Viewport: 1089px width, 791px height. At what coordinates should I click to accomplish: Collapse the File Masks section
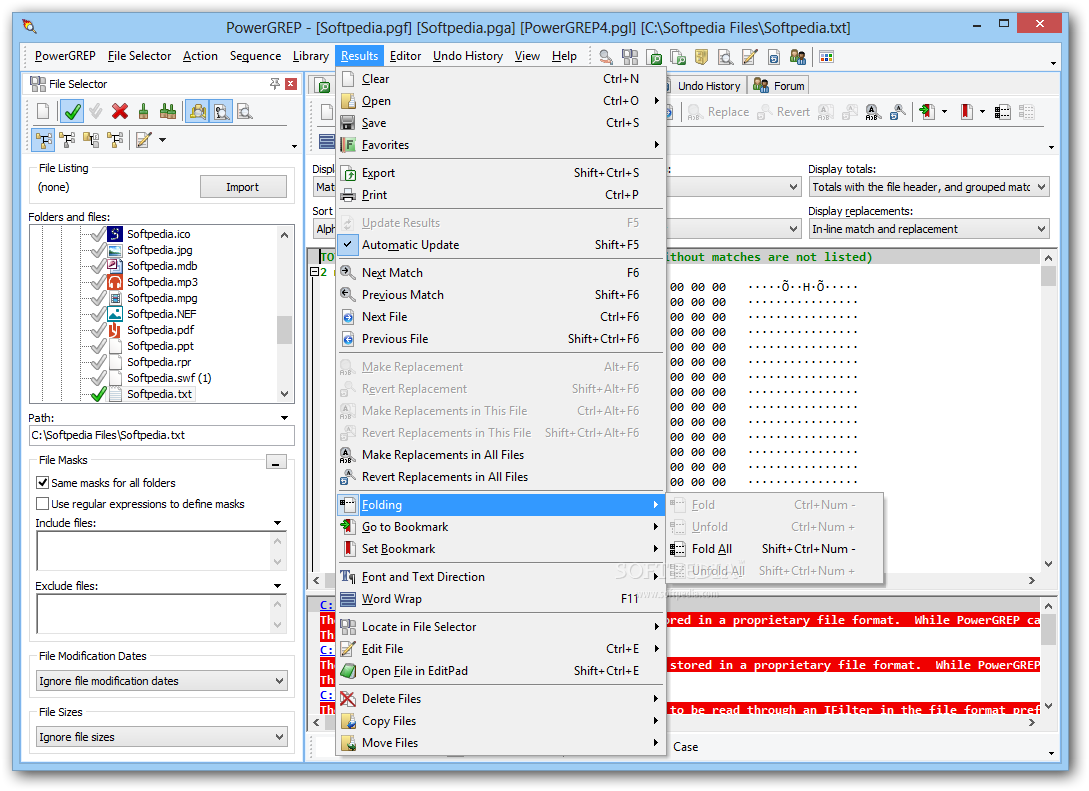pos(276,463)
